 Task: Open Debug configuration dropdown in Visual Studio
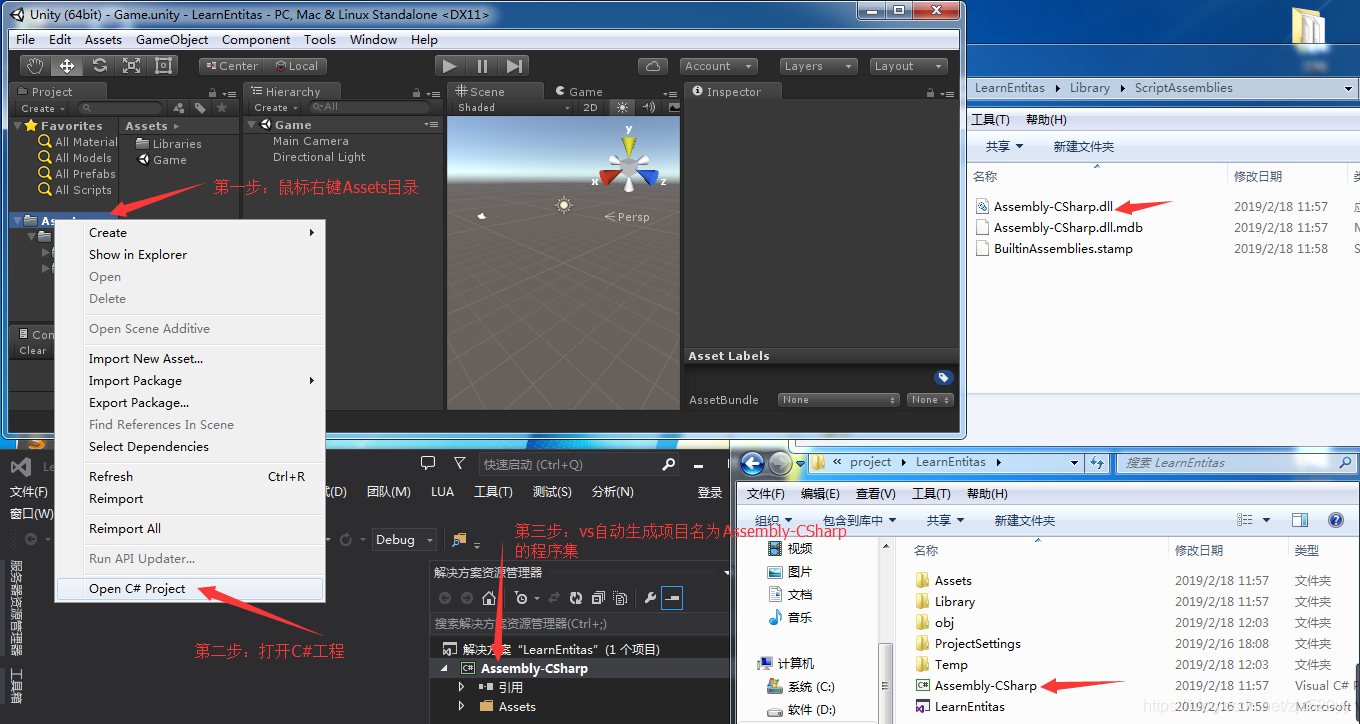coord(404,540)
